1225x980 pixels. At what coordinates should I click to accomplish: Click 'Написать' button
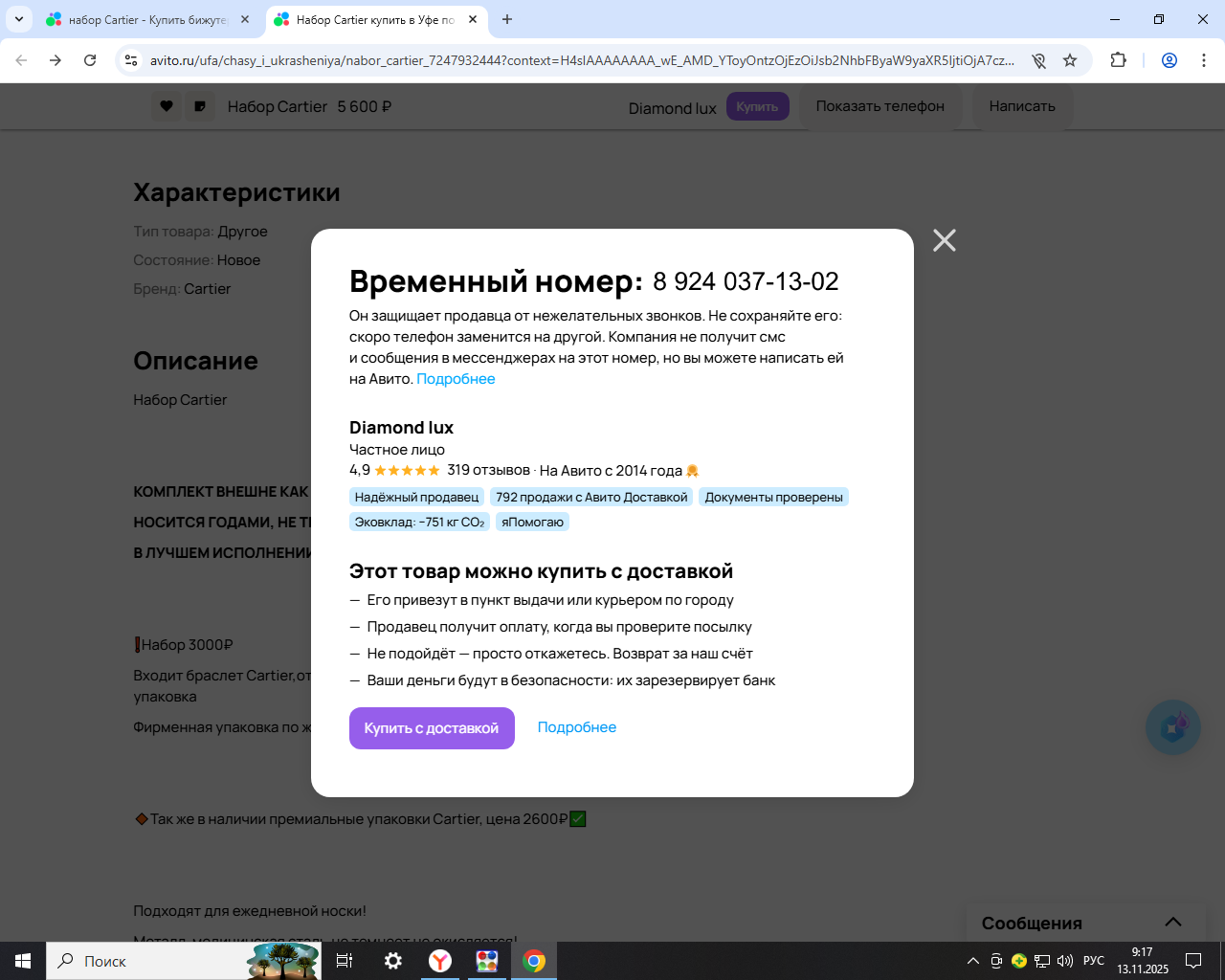click(x=1022, y=106)
